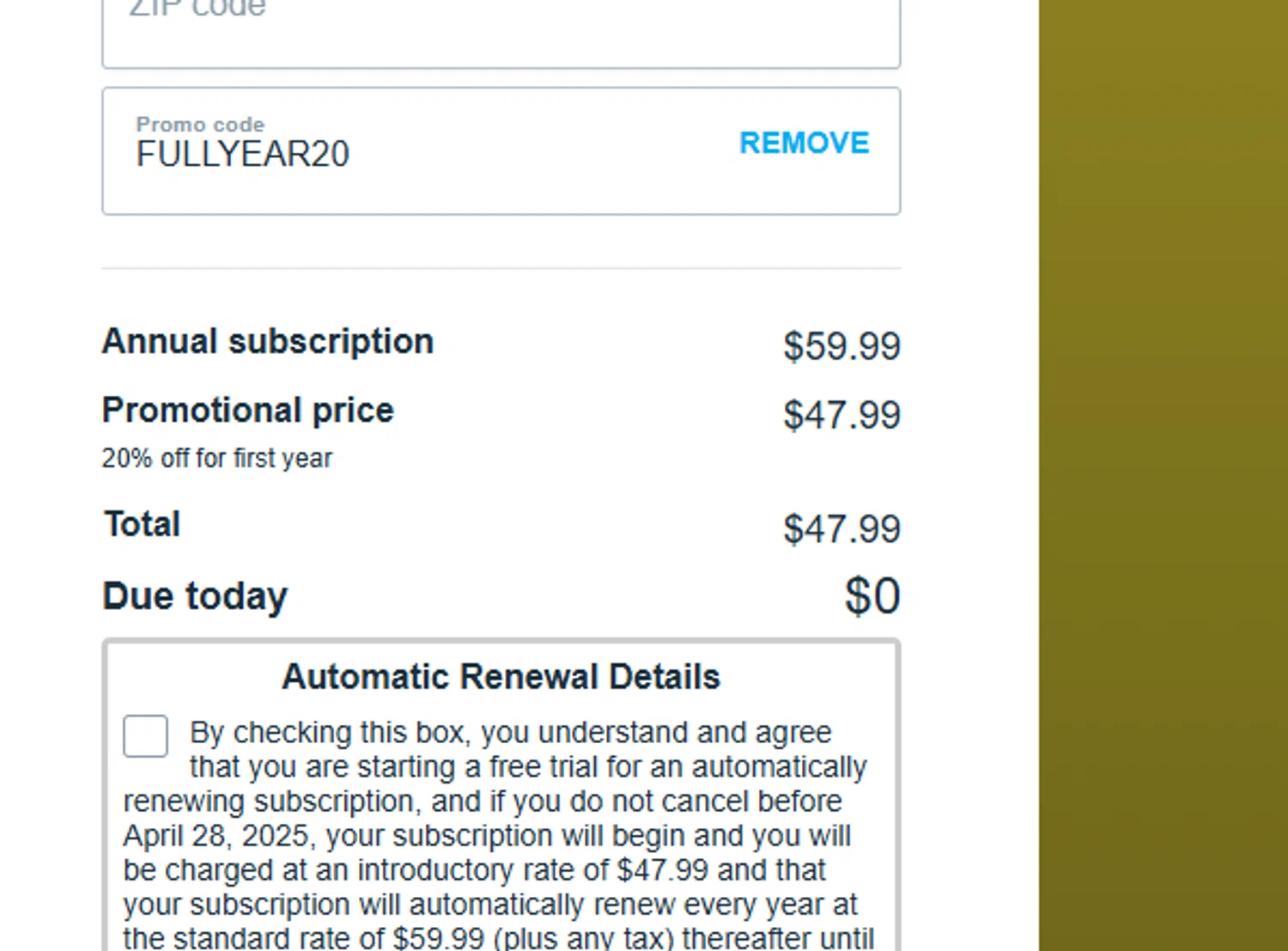The width and height of the screenshot is (1288, 951).
Task: Click the ZIP code input field
Action: pos(501,30)
